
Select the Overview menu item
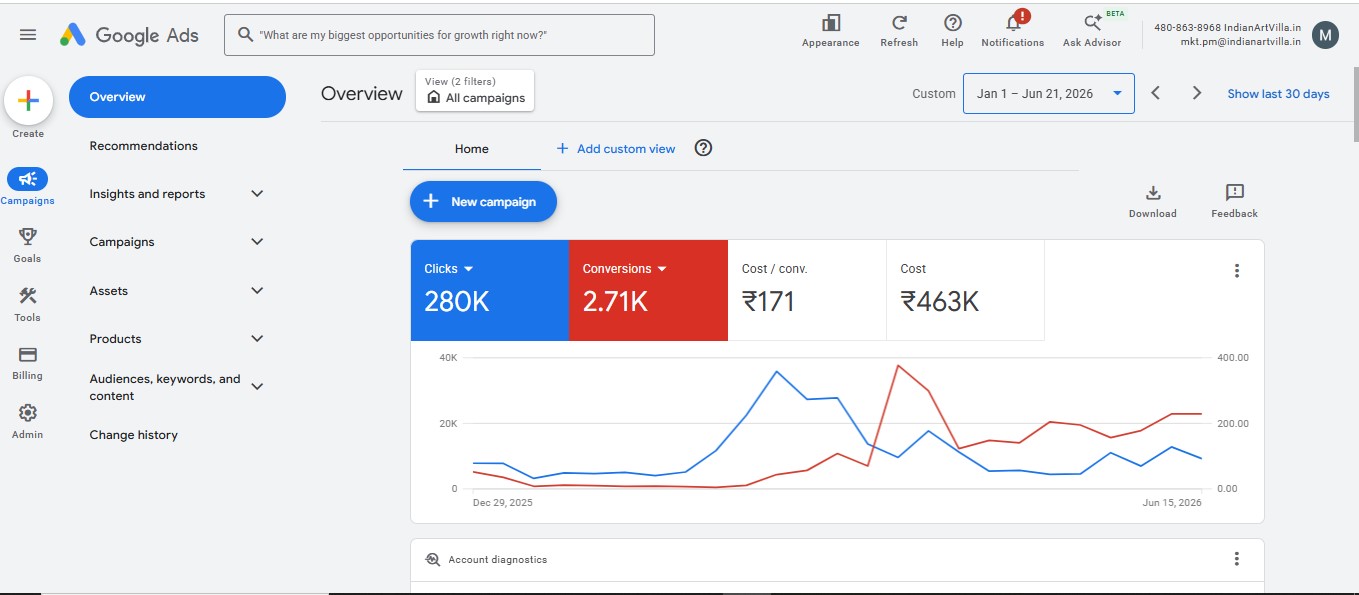[177, 97]
